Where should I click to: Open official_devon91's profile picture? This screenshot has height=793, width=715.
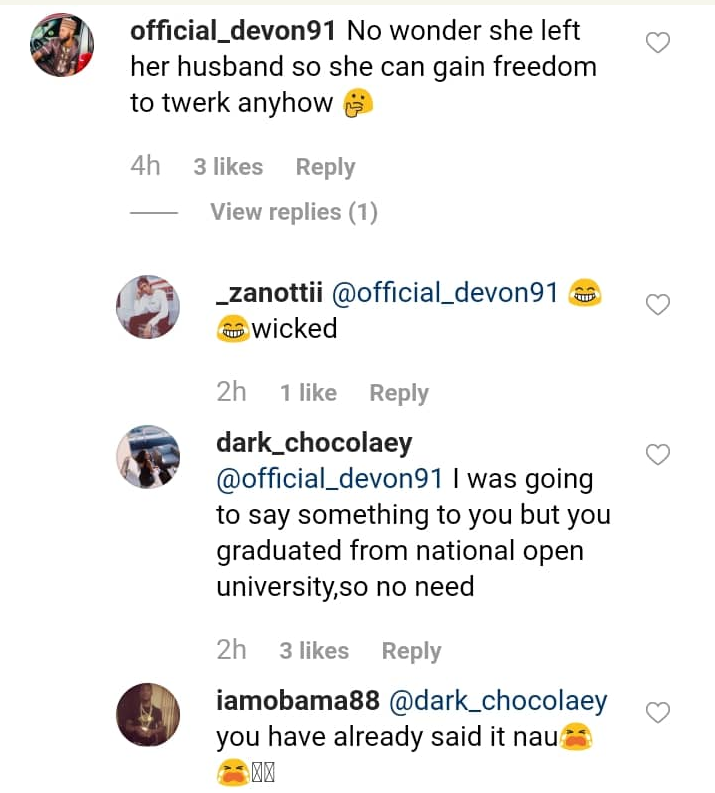(63, 46)
